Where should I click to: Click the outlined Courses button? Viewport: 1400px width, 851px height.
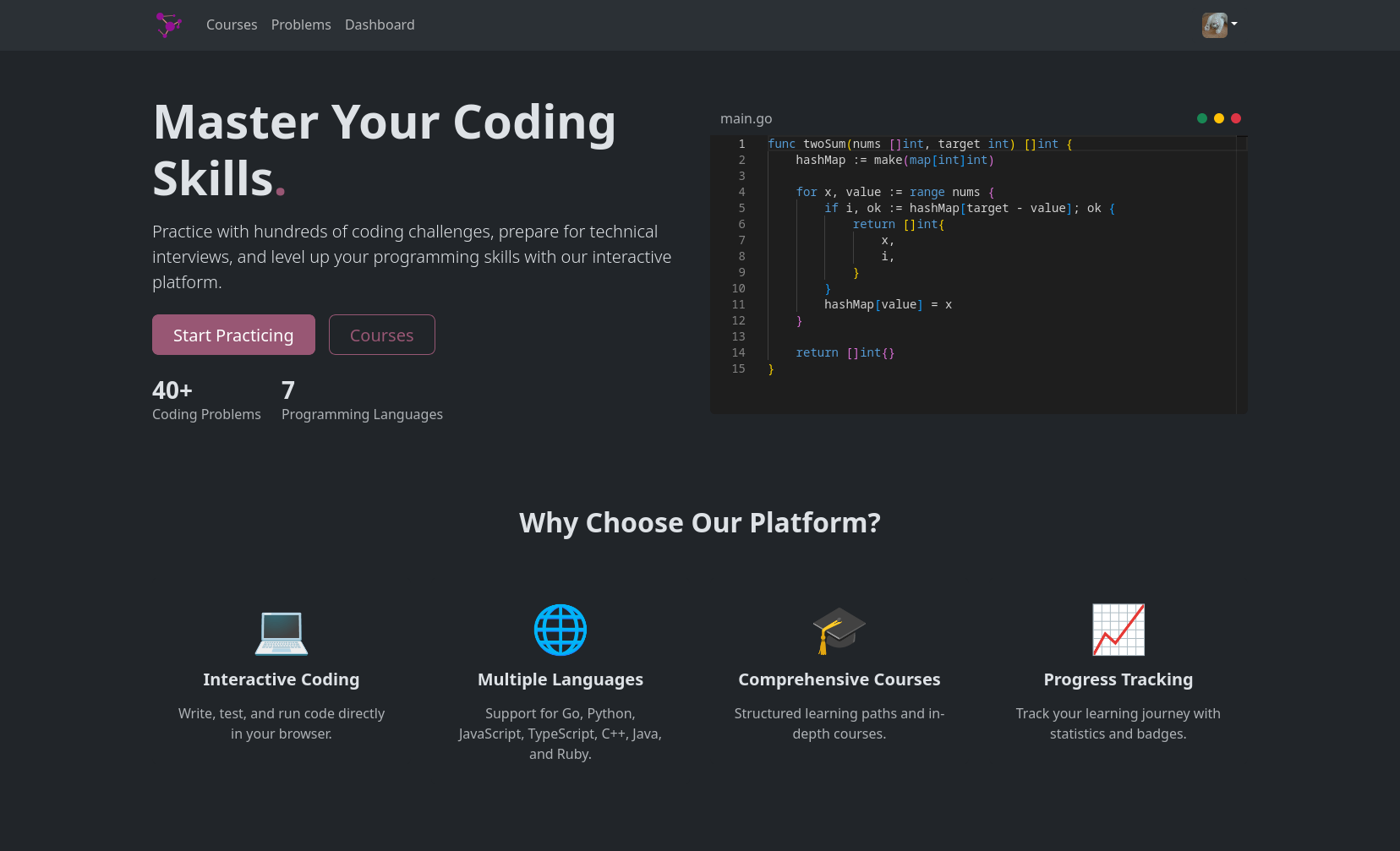click(x=382, y=335)
